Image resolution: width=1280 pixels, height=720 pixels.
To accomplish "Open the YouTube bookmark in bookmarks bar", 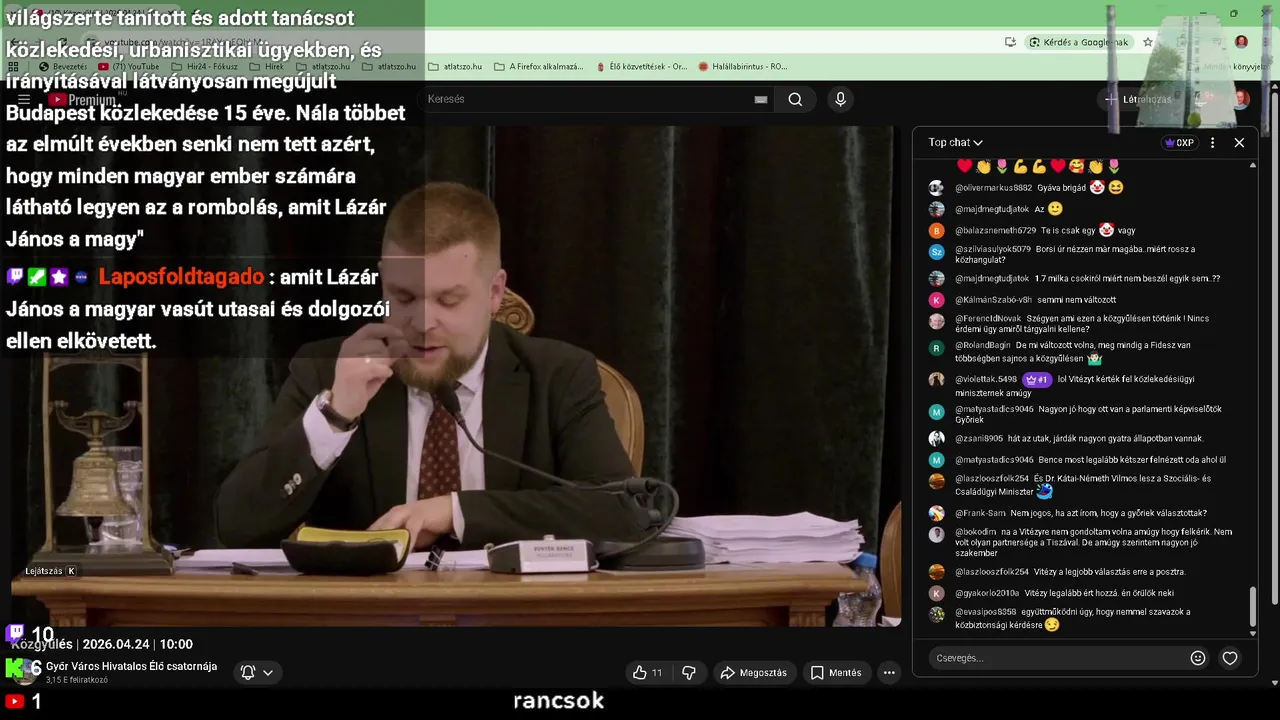I will click(x=129, y=67).
